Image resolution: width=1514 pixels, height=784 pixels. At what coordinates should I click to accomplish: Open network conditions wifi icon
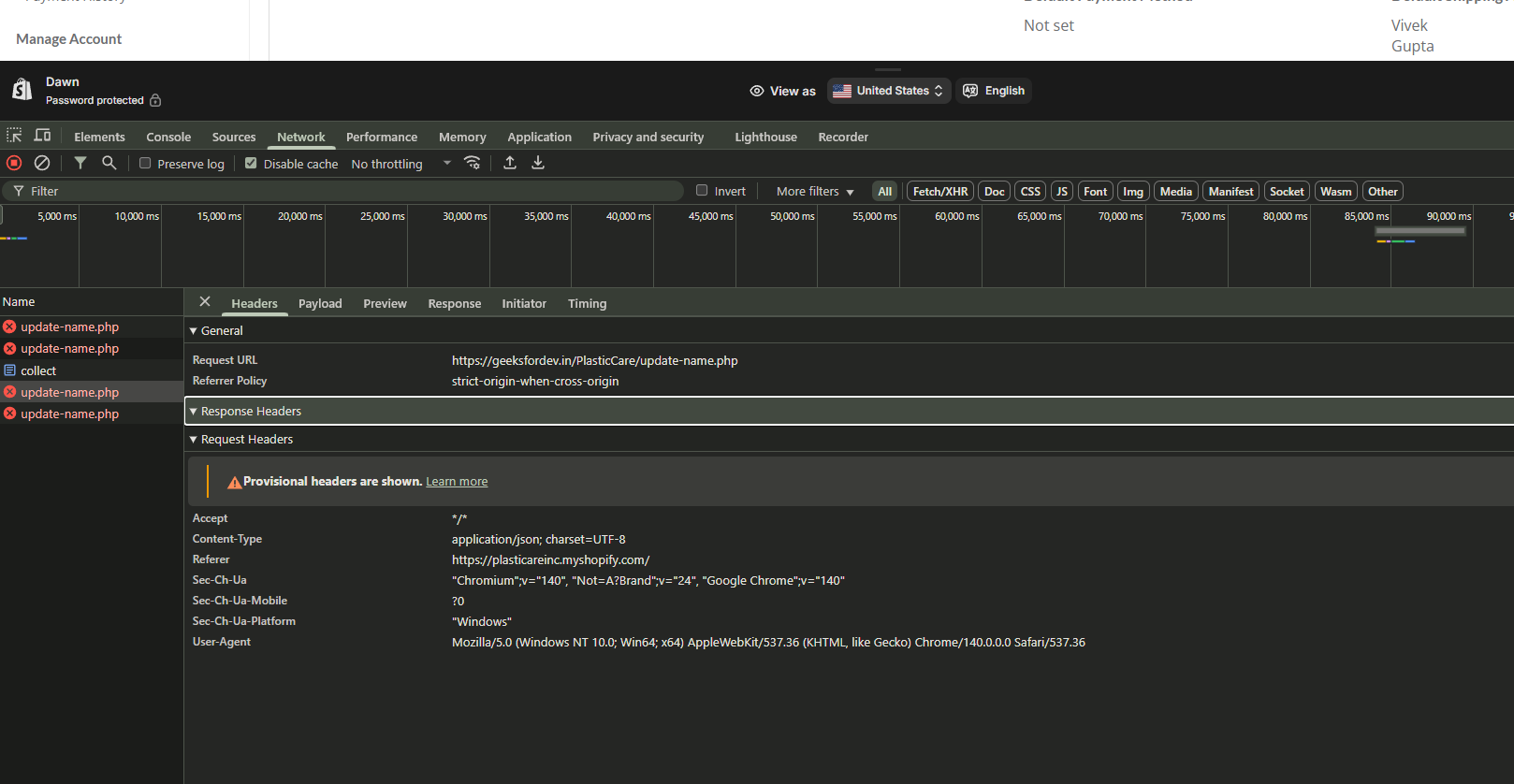[473, 163]
